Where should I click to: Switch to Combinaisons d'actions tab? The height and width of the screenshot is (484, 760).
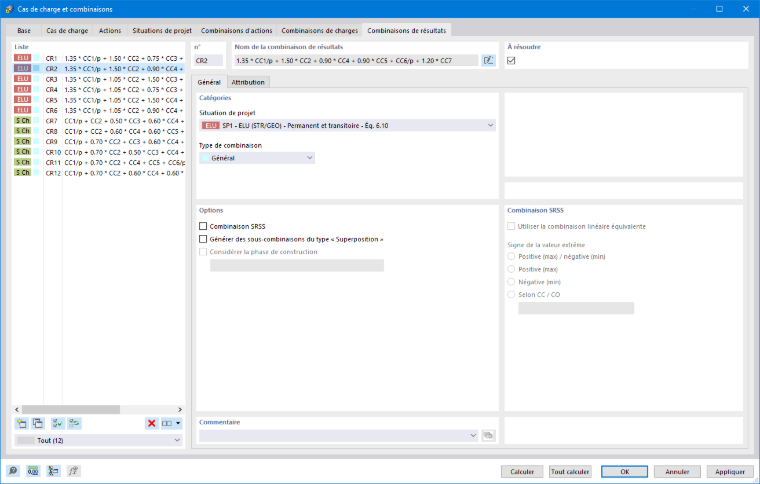[237, 31]
